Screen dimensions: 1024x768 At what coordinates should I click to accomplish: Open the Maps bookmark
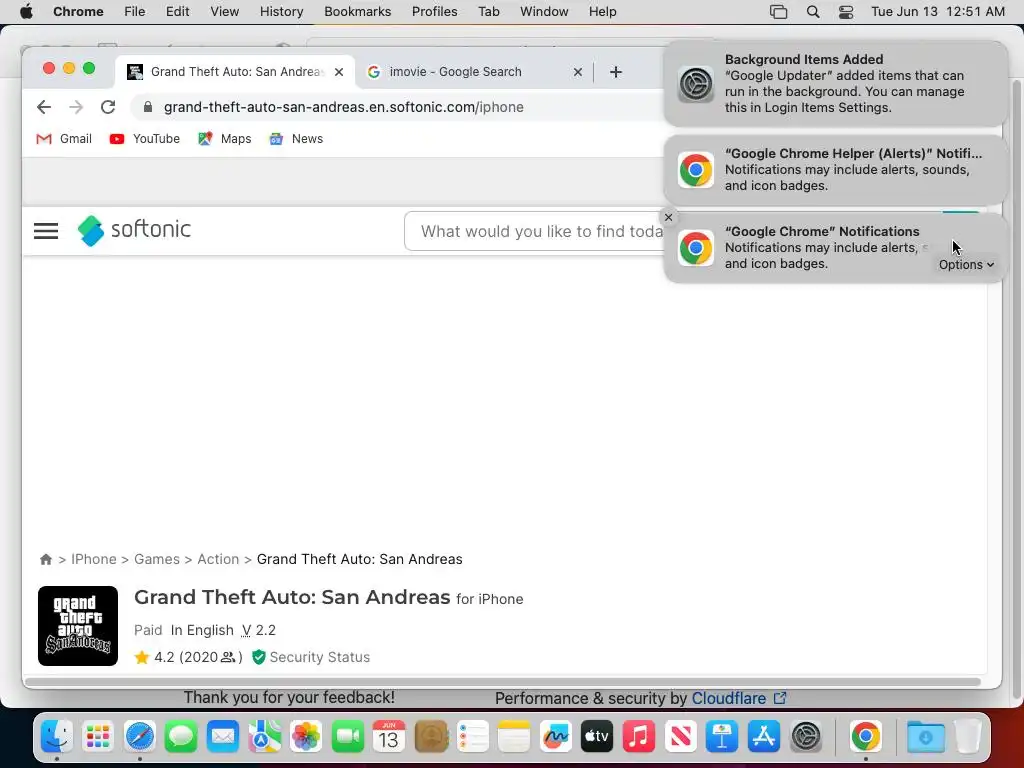point(225,139)
